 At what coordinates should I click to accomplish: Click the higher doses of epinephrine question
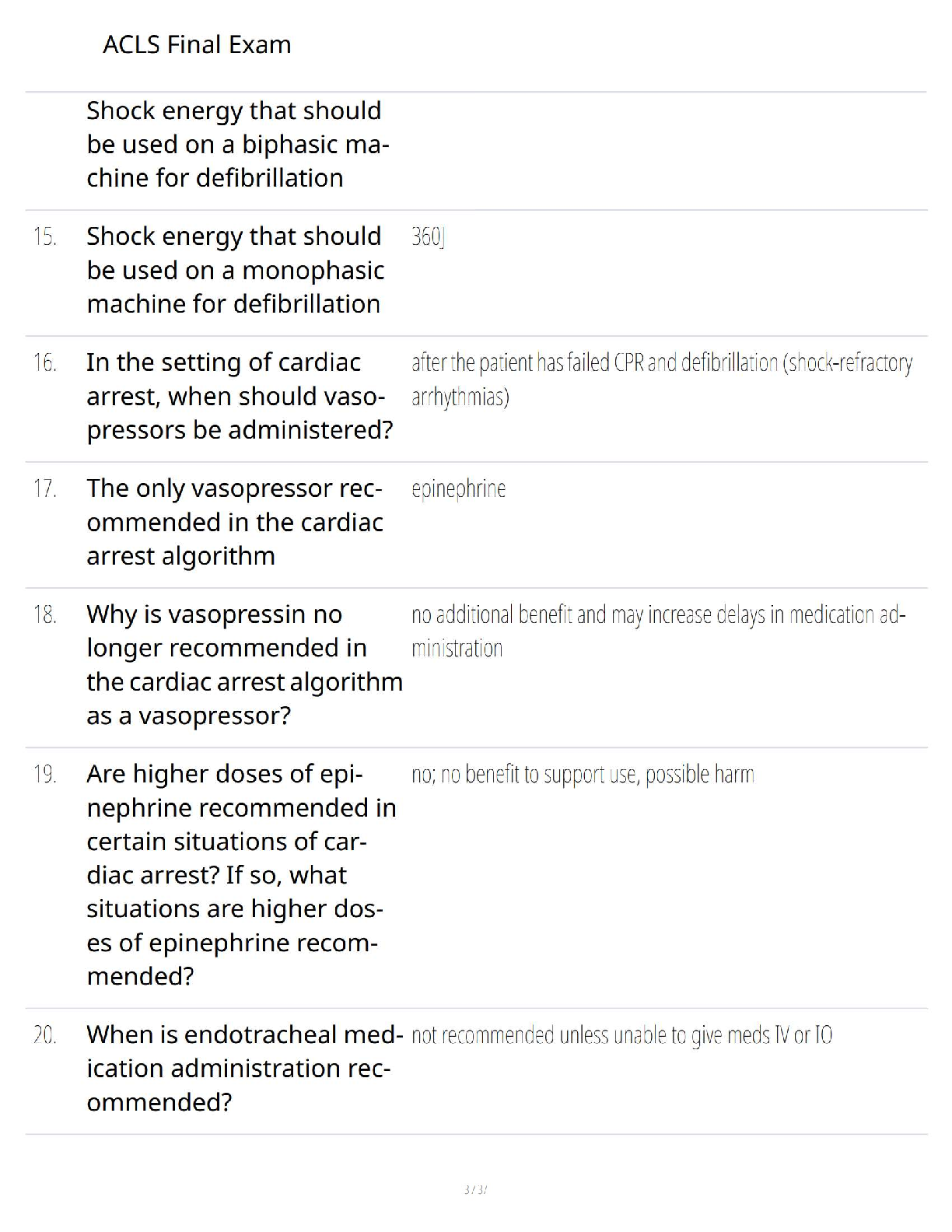pyautogui.click(x=240, y=874)
